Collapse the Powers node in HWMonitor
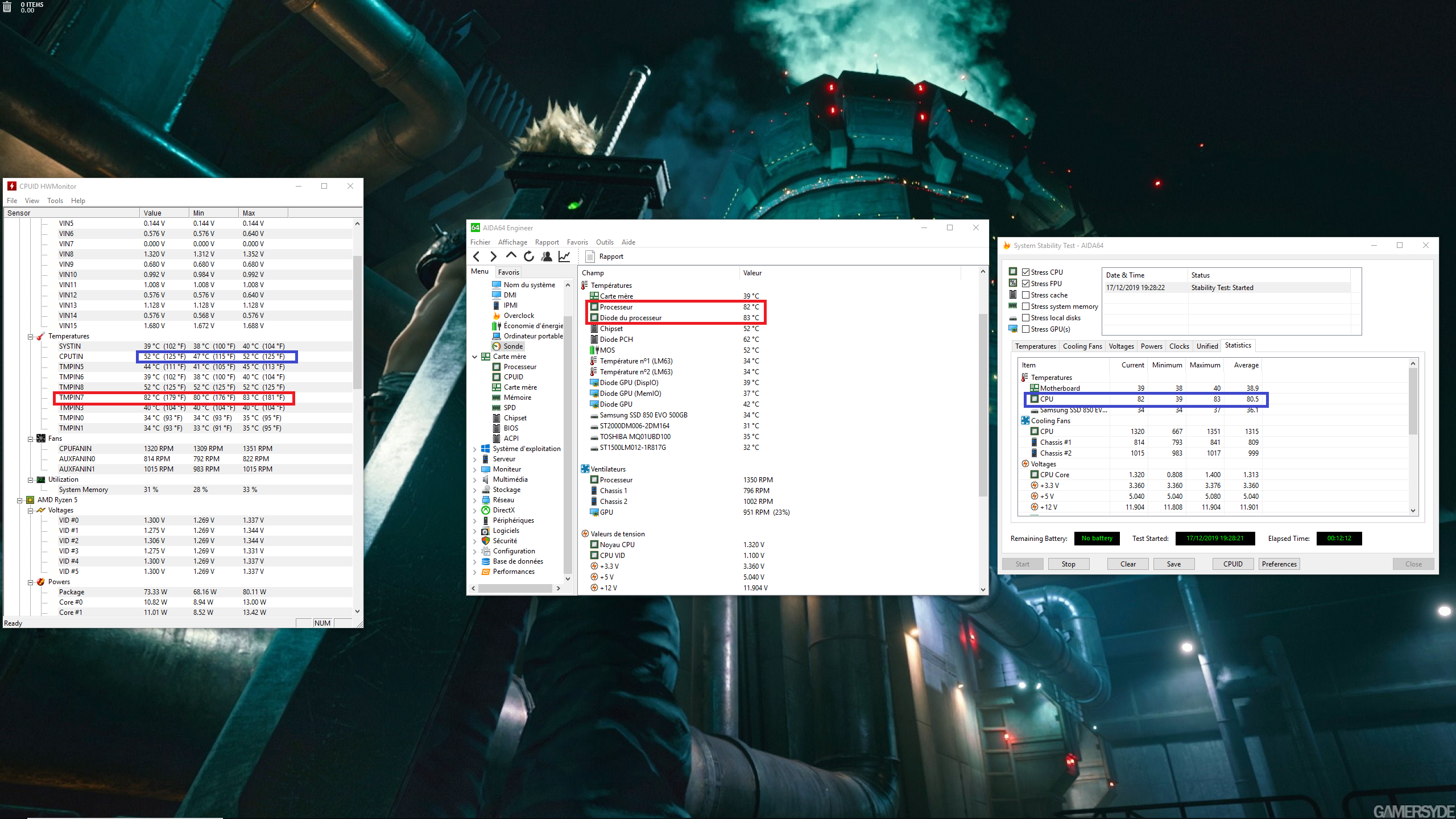 pos(31,582)
